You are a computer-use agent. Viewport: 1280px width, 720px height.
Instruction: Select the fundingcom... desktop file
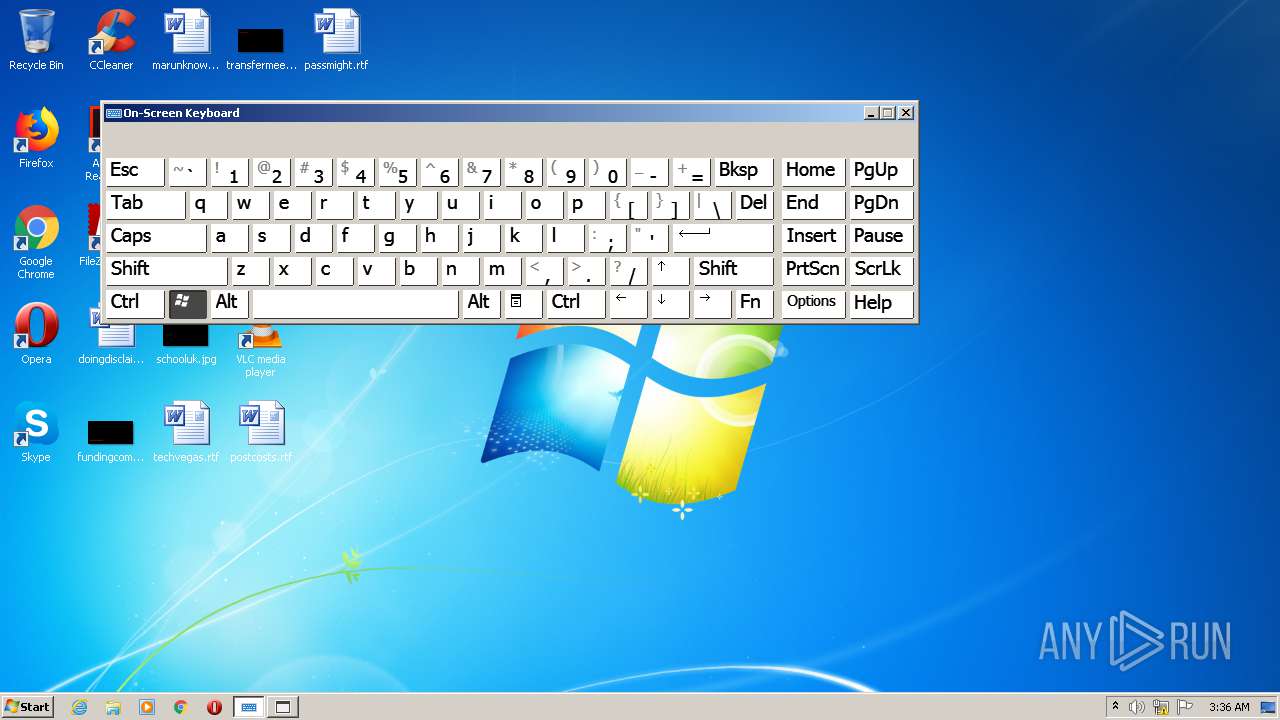tap(110, 441)
